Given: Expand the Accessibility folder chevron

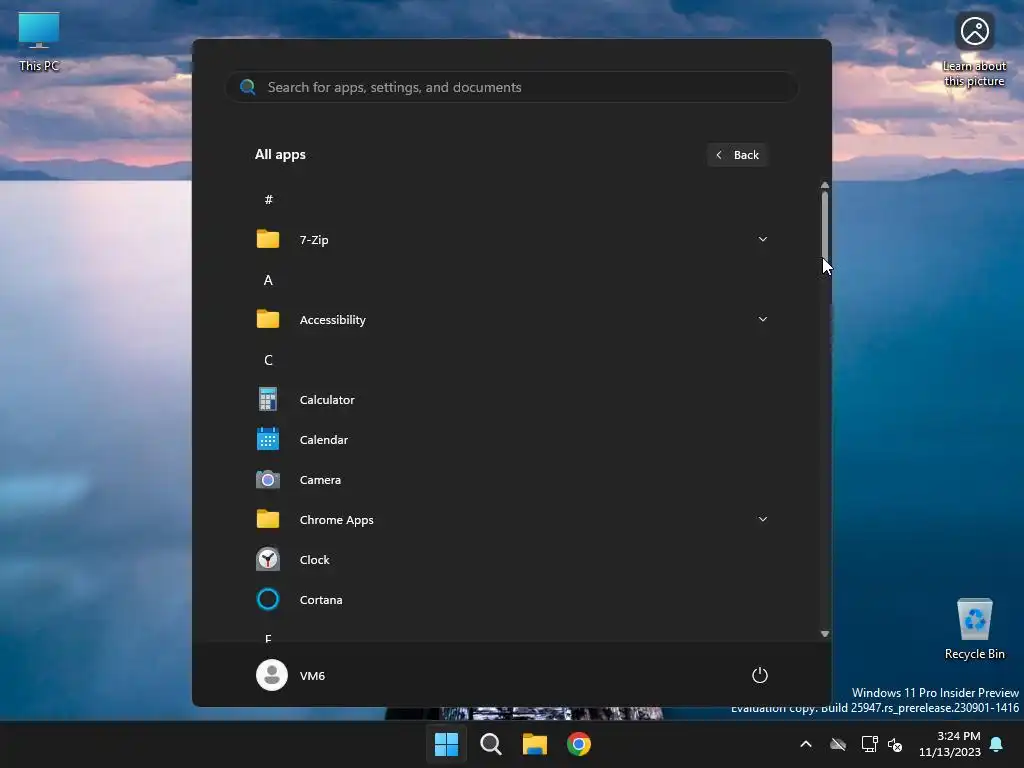Looking at the screenshot, I should (x=763, y=319).
